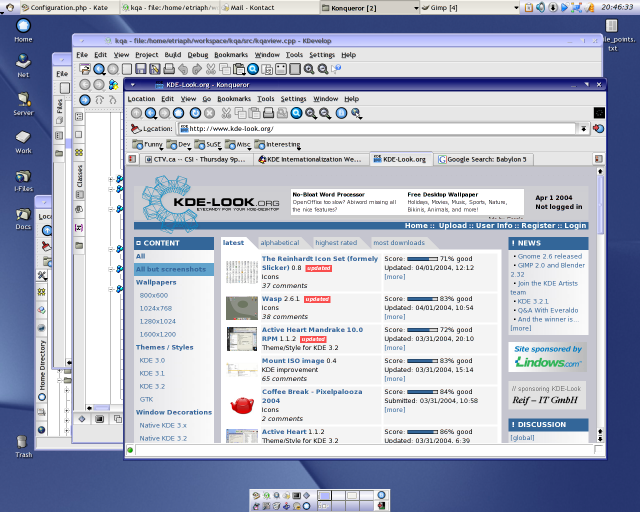Click the Home icon in Konqueror toolbar
The height and width of the screenshot is (512, 640).
[178, 113]
